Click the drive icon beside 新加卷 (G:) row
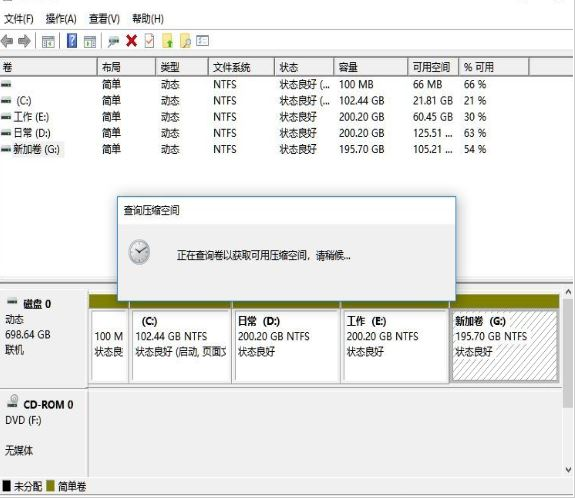 click(6, 149)
